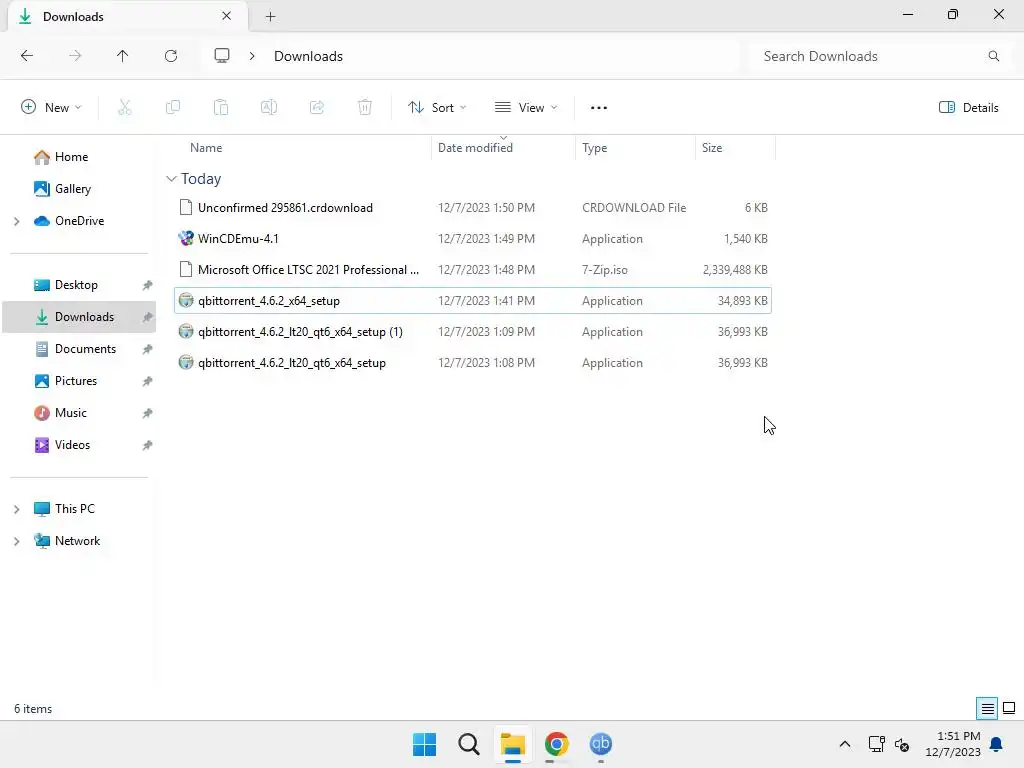Image resolution: width=1024 pixels, height=768 pixels.
Task: Select qbittorrent_4.6.2_lt20_qt6_x64_setup (1) file name
Action: point(300,332)
